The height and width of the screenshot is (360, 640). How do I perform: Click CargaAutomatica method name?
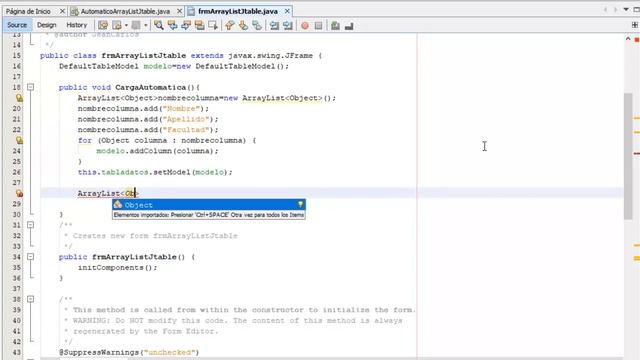[151, 87]
